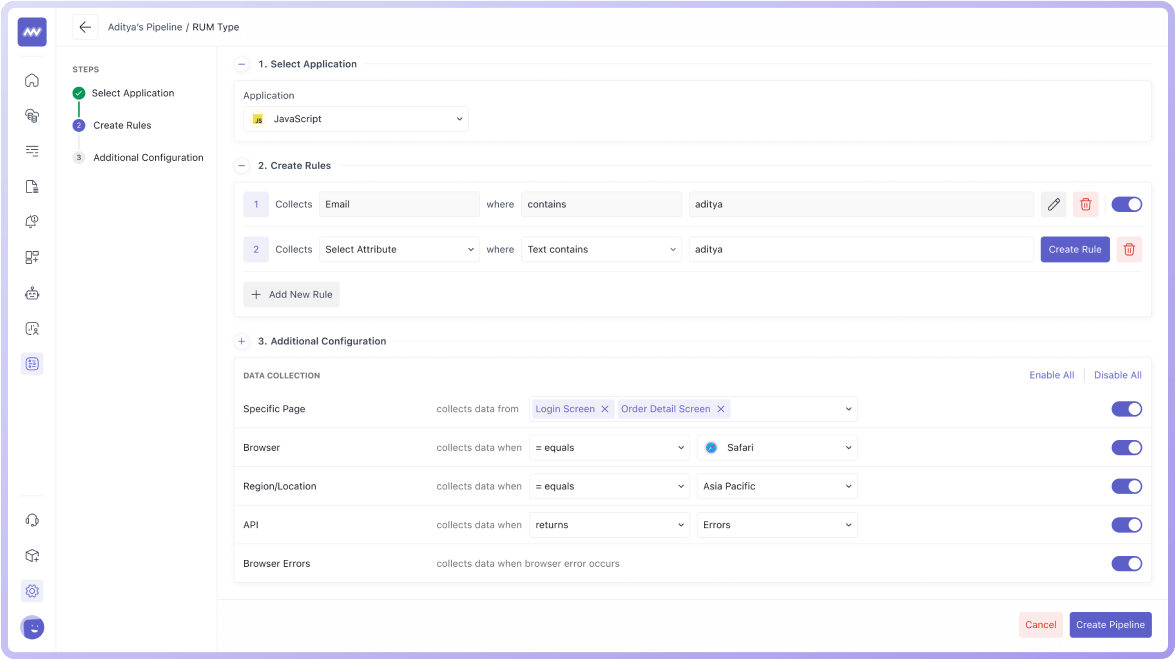Delete rule 2 with trash icon
Image resolution: width=1175 pixels, height=659 pixels.
point(1129,250)
